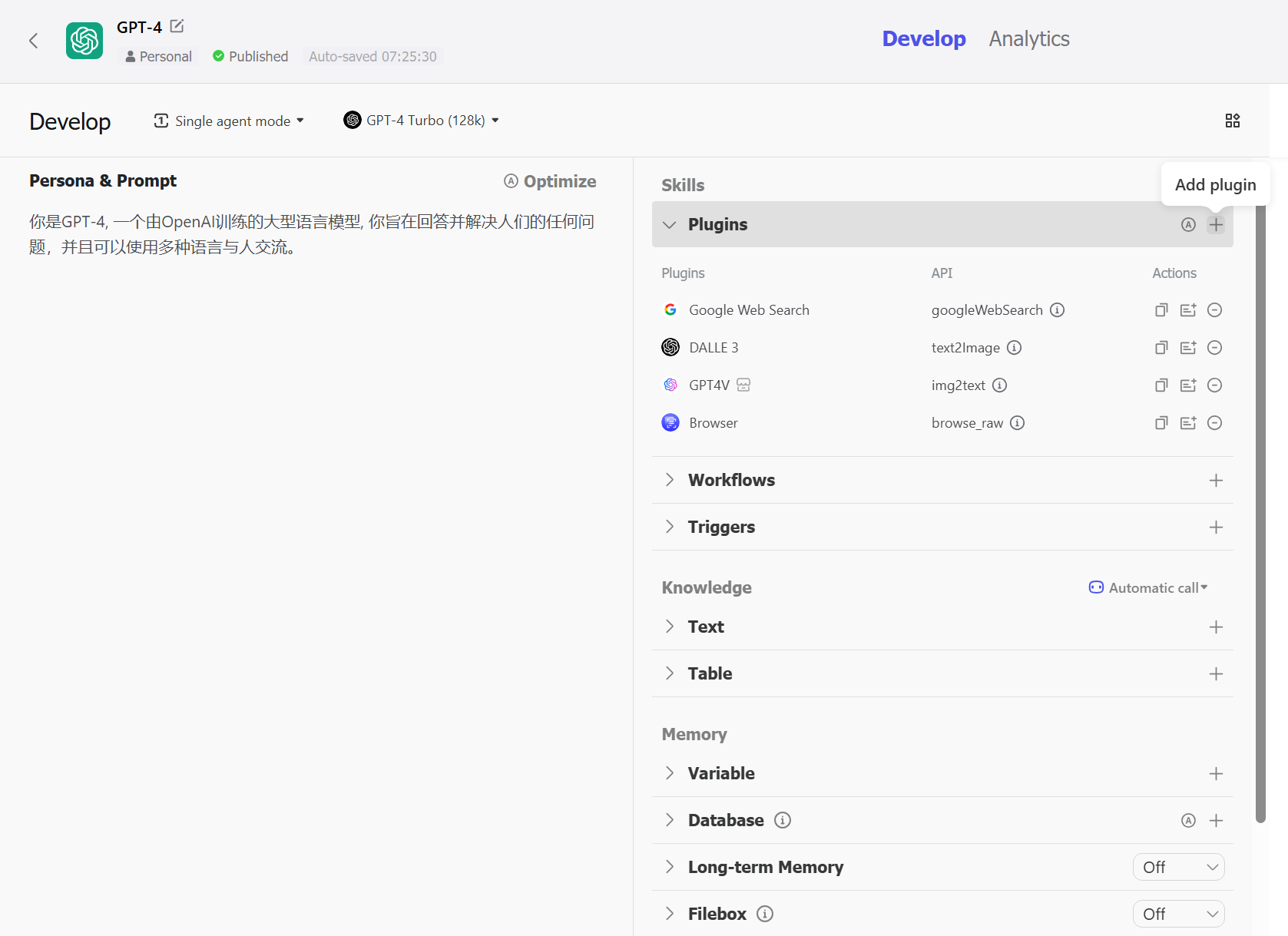Add a Variable with plus icon

pyautogui.click(x=1216, y=774)
